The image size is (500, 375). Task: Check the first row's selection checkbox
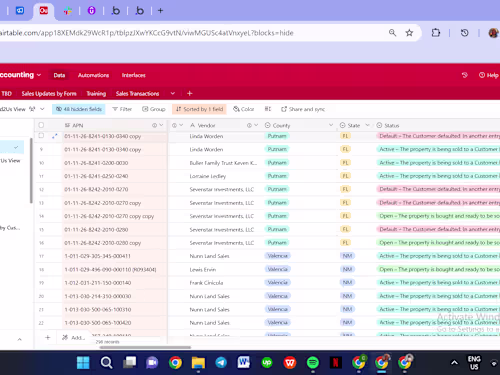[x=41, y=136]
